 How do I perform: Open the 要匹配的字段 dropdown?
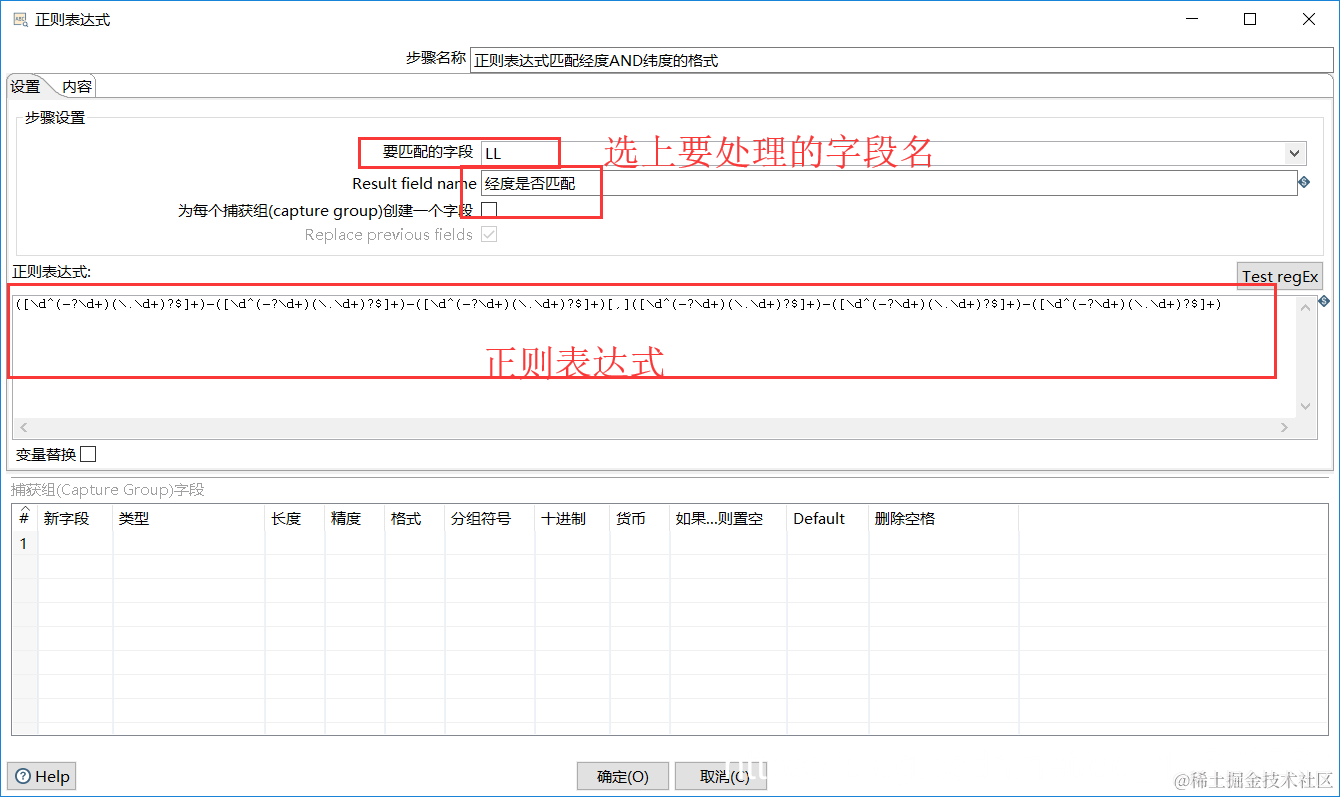(x=1295, y=153)
